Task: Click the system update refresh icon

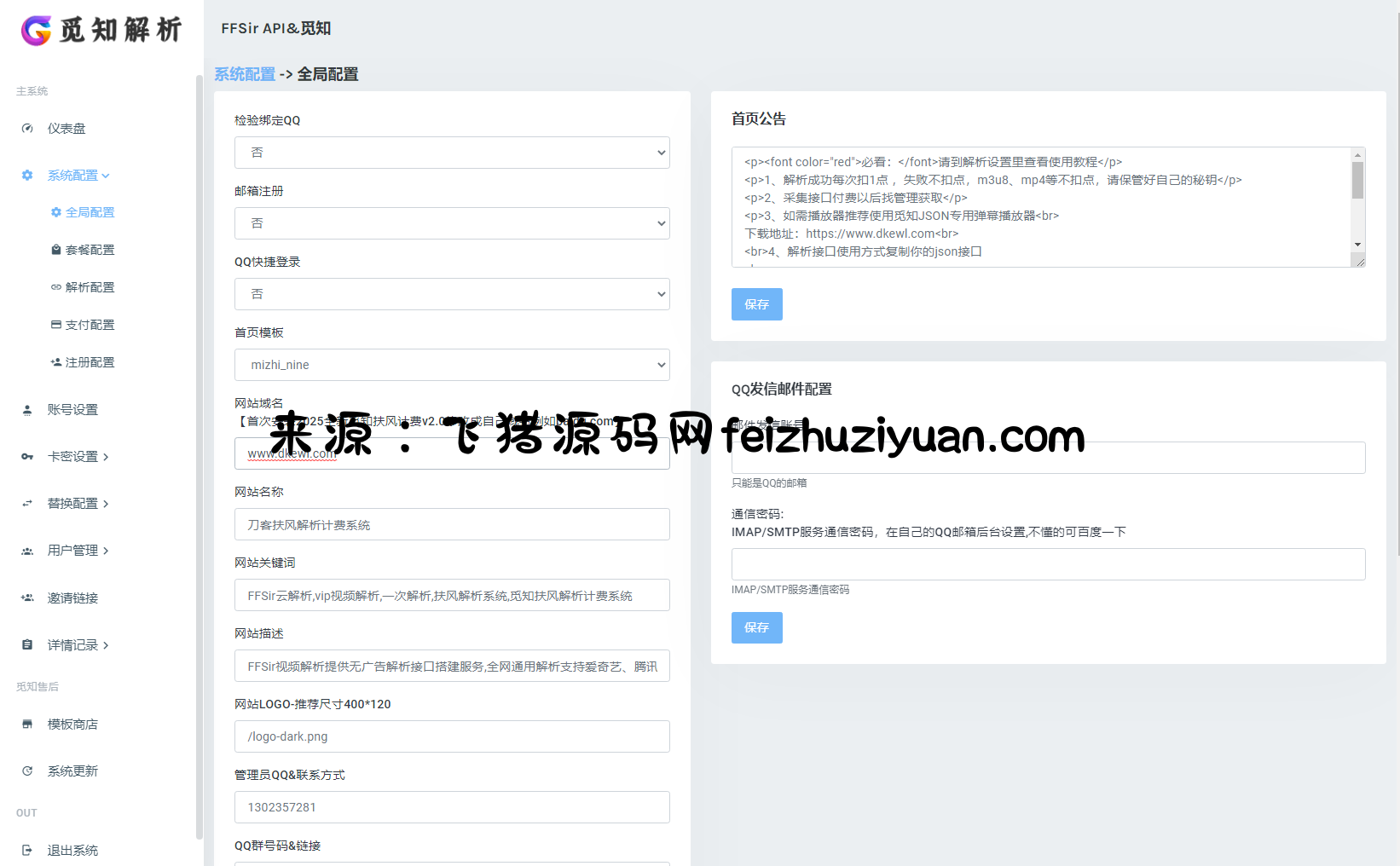Action: tap(27, 771)
